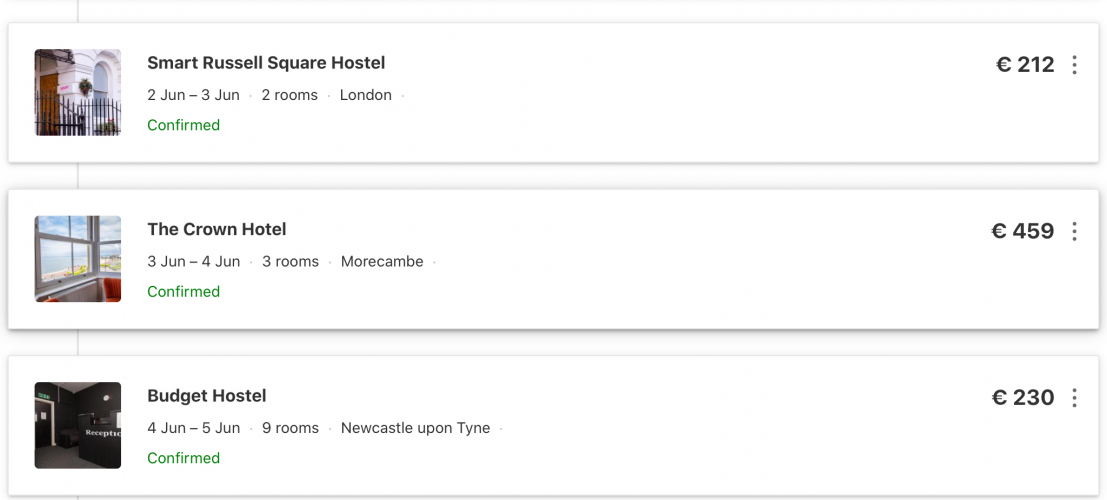
Task: Click the € 212 price
Action: pos(1025,65)
